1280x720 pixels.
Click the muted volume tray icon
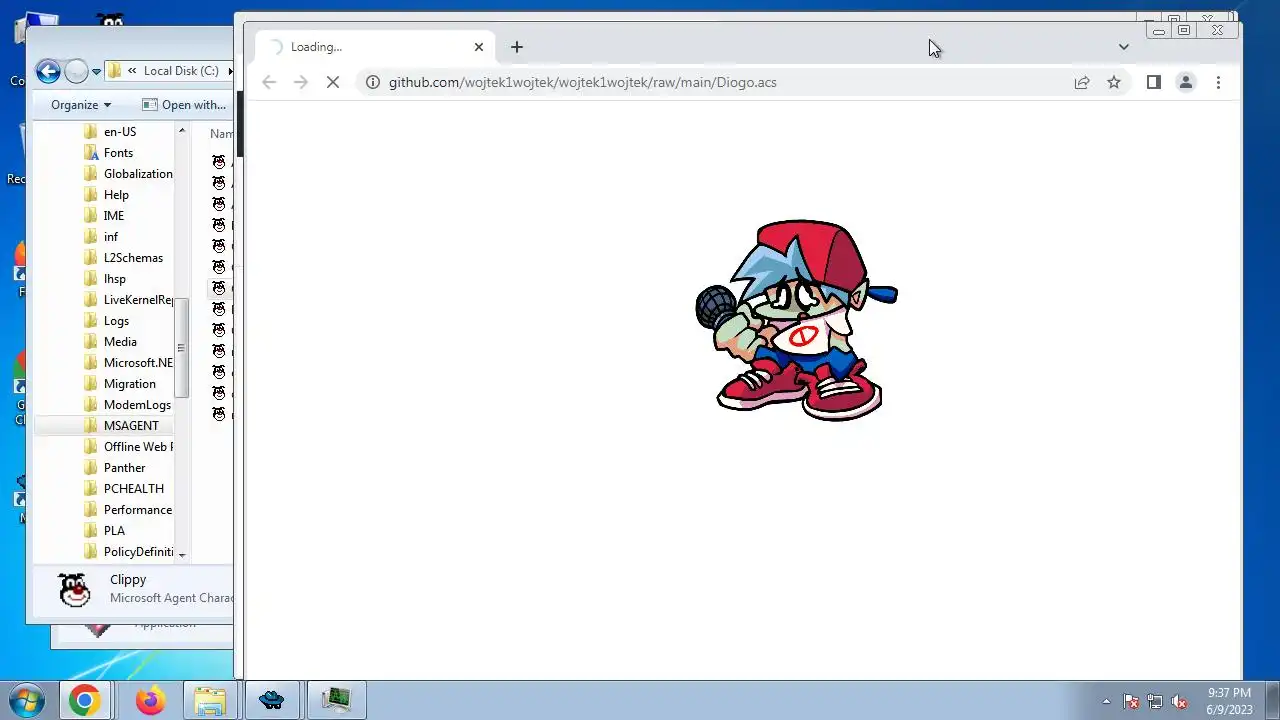[x=1180, y=701]
